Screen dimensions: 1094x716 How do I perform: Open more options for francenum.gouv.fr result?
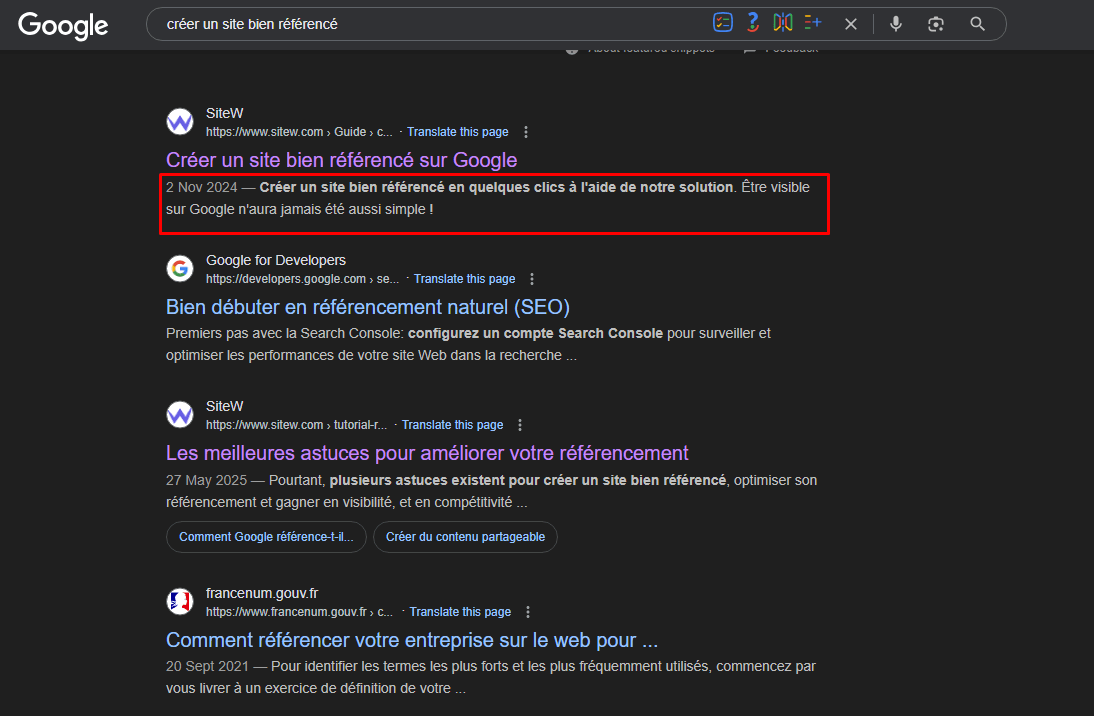[x=528, y=612]
